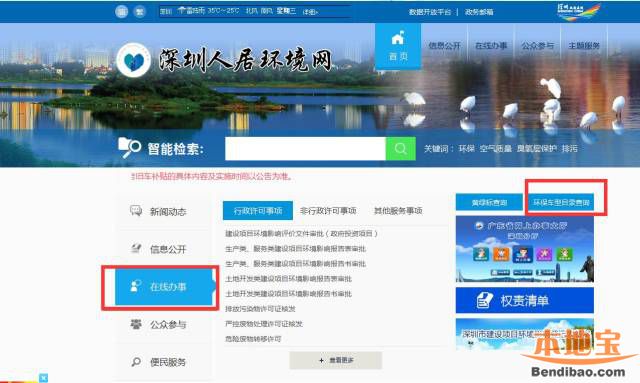Open 排放污染物许可证核发 item
This screenshot has width=640, height=383.
point(260,309)
